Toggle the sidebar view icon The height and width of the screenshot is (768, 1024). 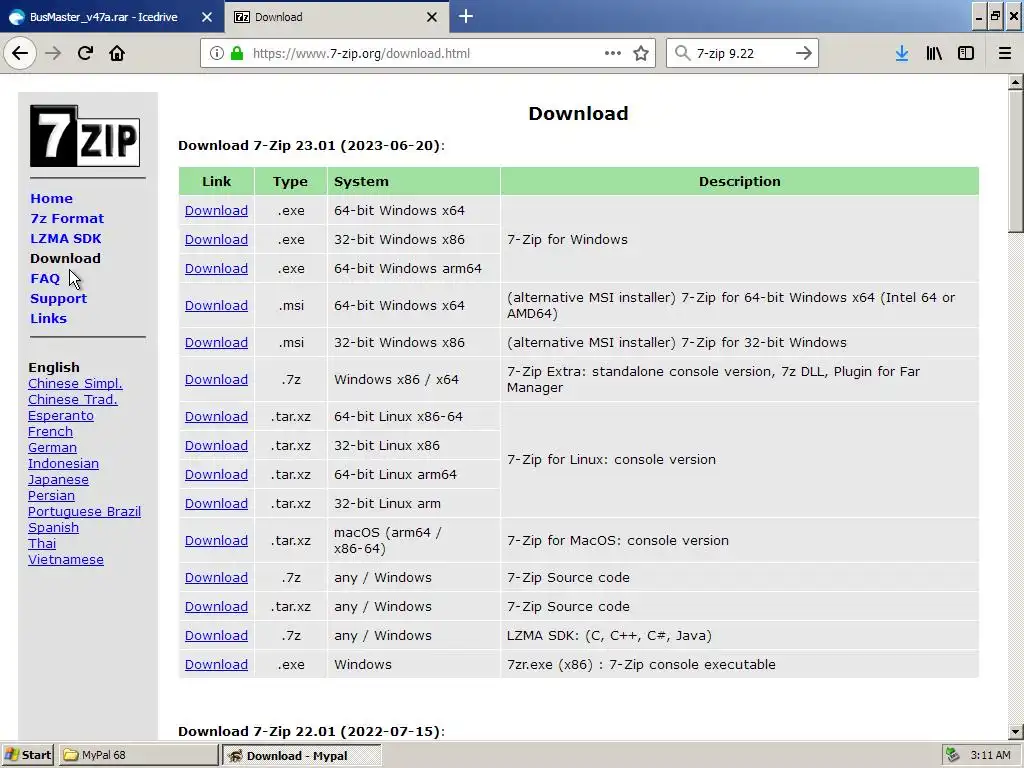coord(966,54)
